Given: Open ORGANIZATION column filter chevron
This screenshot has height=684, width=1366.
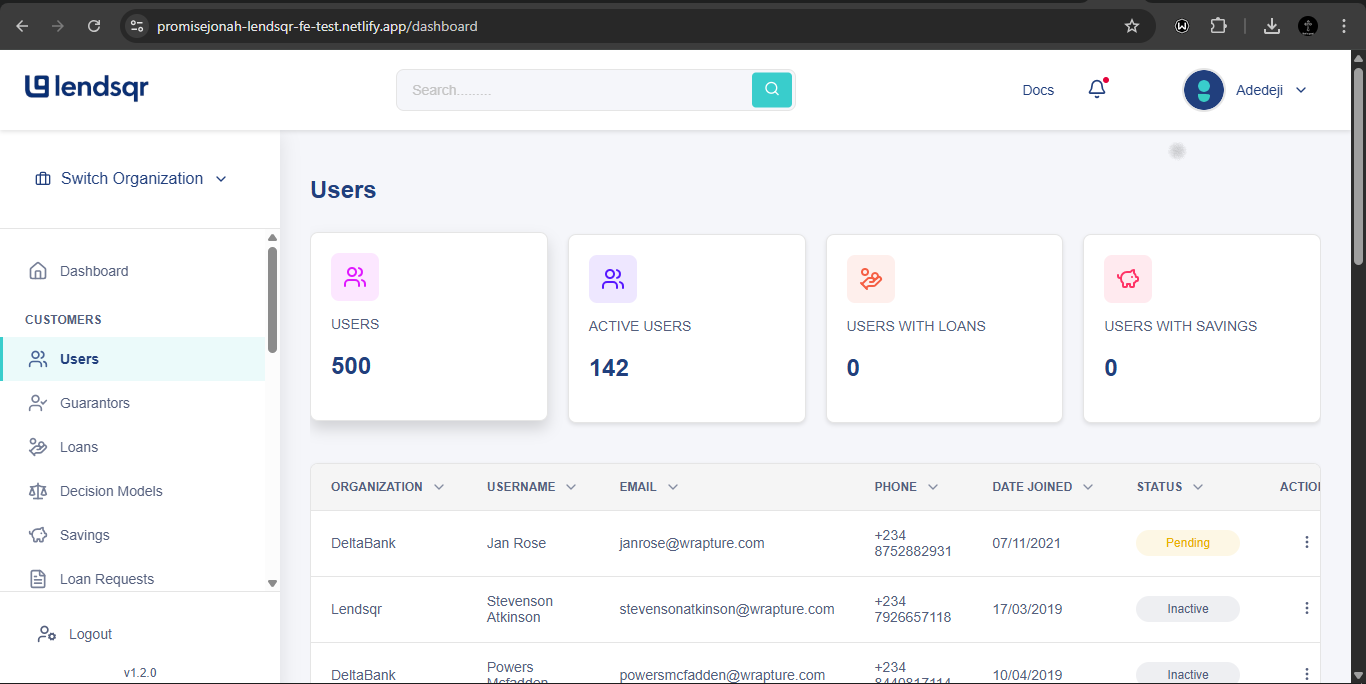Looking at the screenshot, I should pos(438,487).
